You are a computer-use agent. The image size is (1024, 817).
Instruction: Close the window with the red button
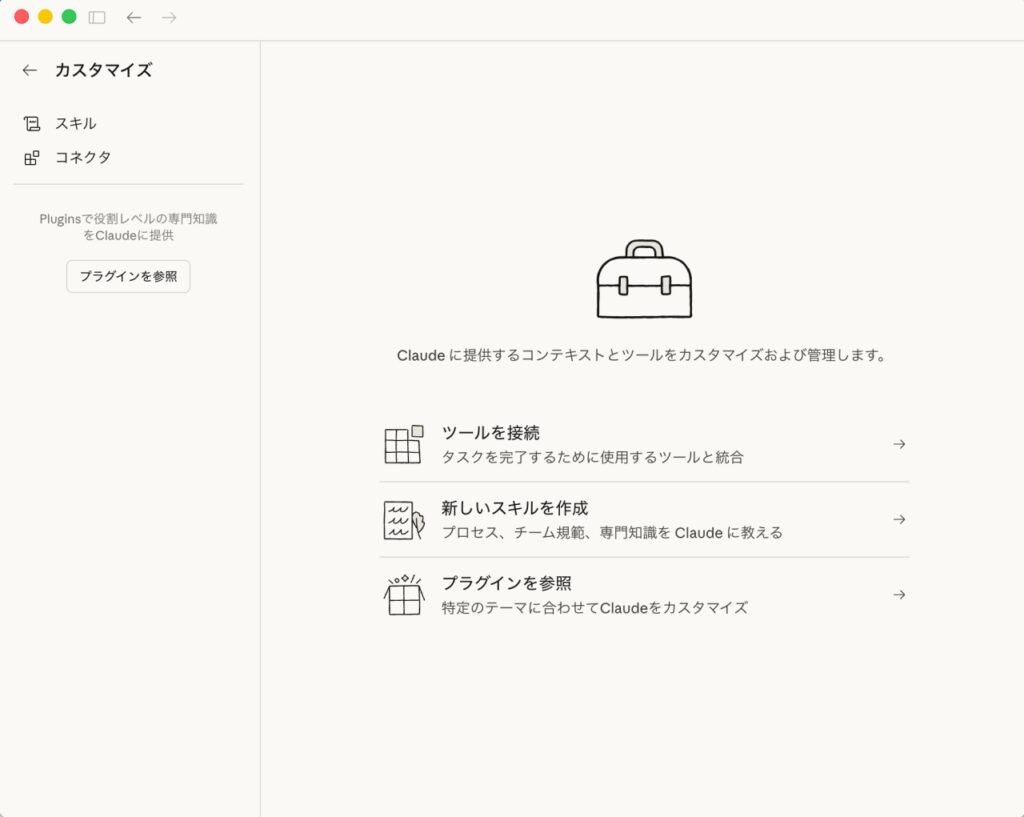click(21, 17)
